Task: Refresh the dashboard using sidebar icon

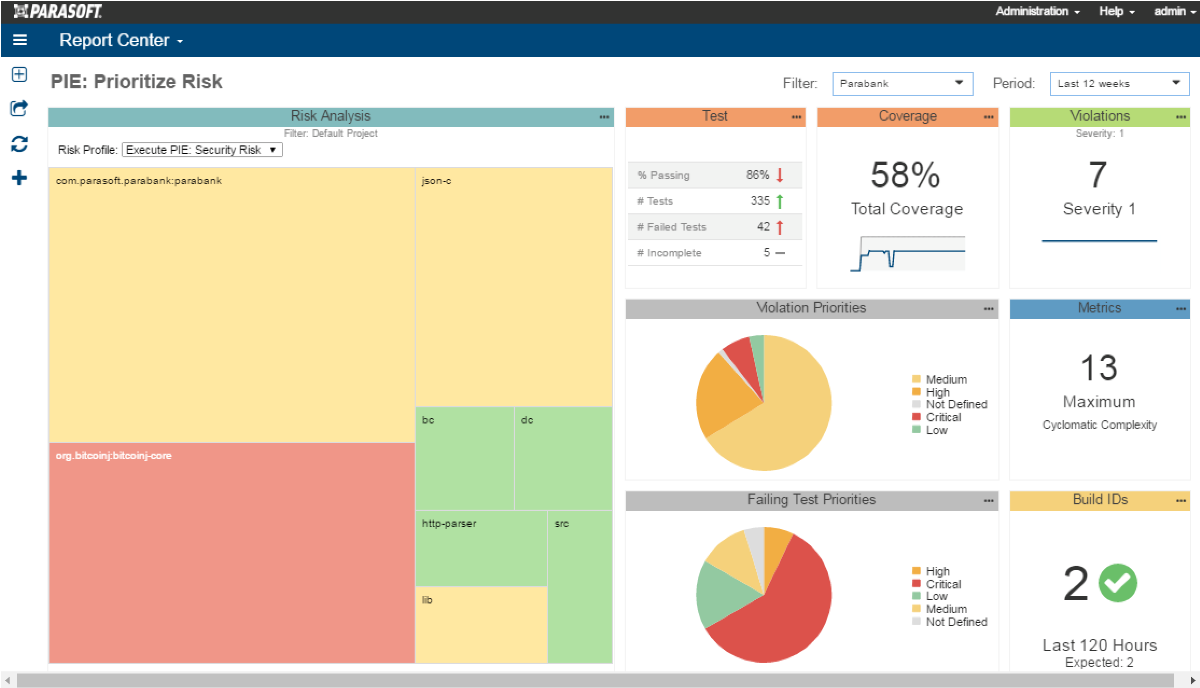Action: (x=19, y=144)
